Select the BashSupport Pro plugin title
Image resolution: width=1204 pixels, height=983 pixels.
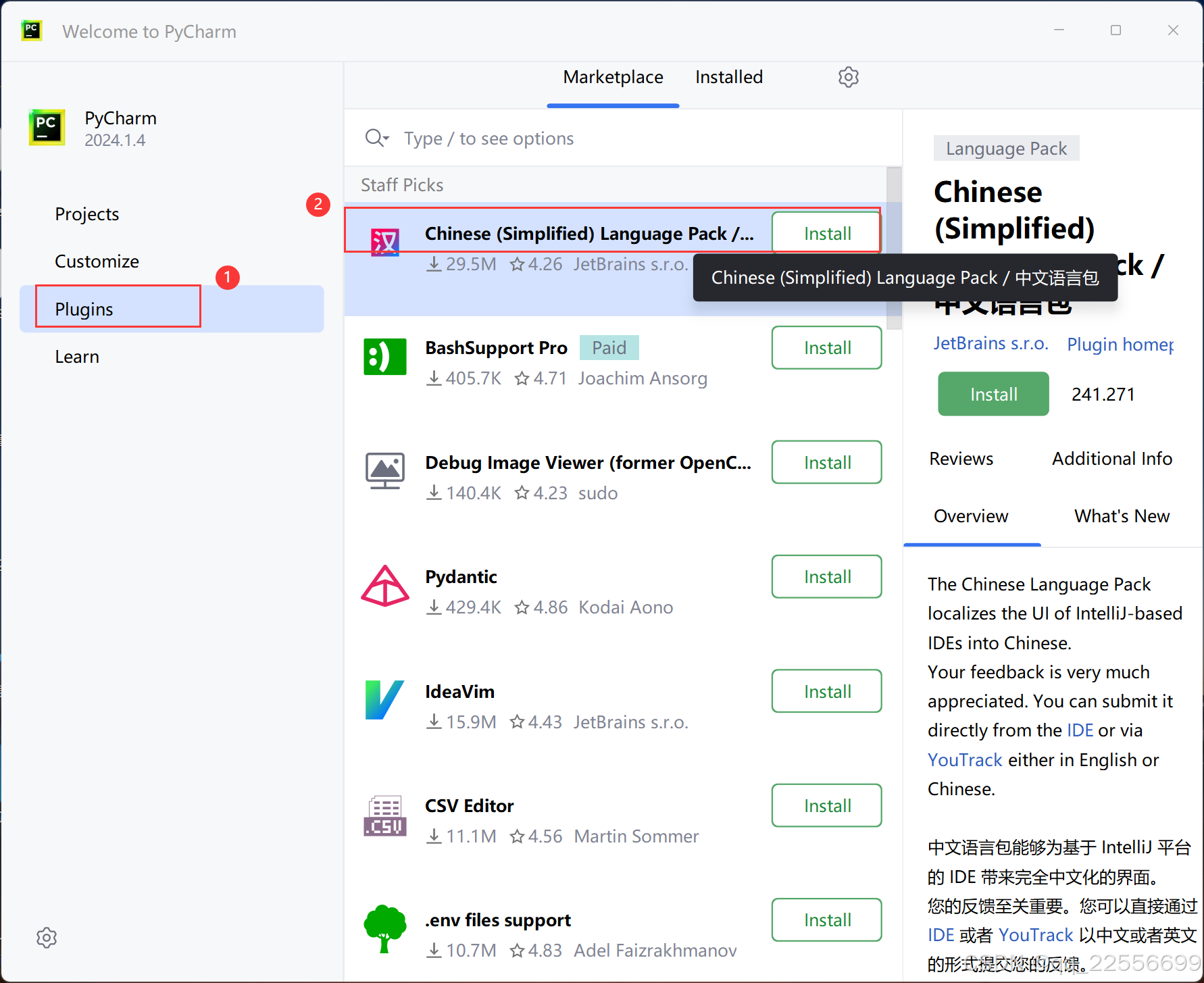[496, 348]
